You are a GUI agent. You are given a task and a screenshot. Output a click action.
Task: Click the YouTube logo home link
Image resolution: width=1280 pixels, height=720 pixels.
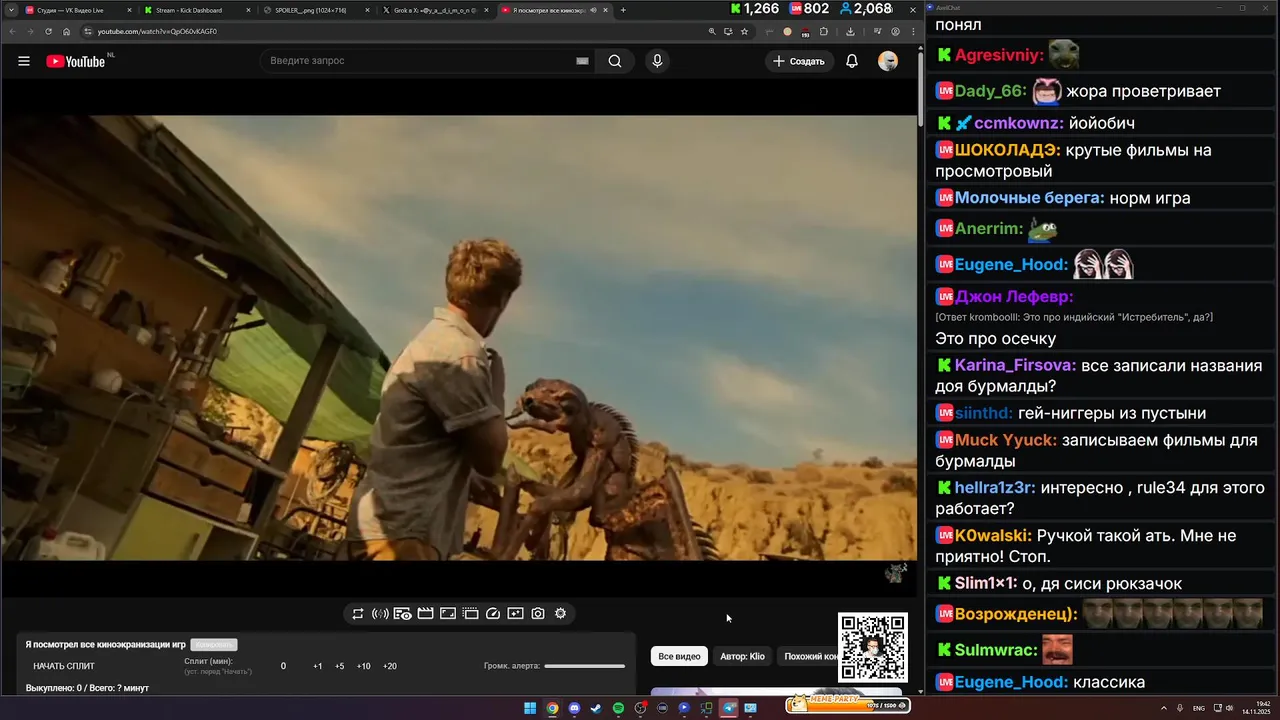75,61
